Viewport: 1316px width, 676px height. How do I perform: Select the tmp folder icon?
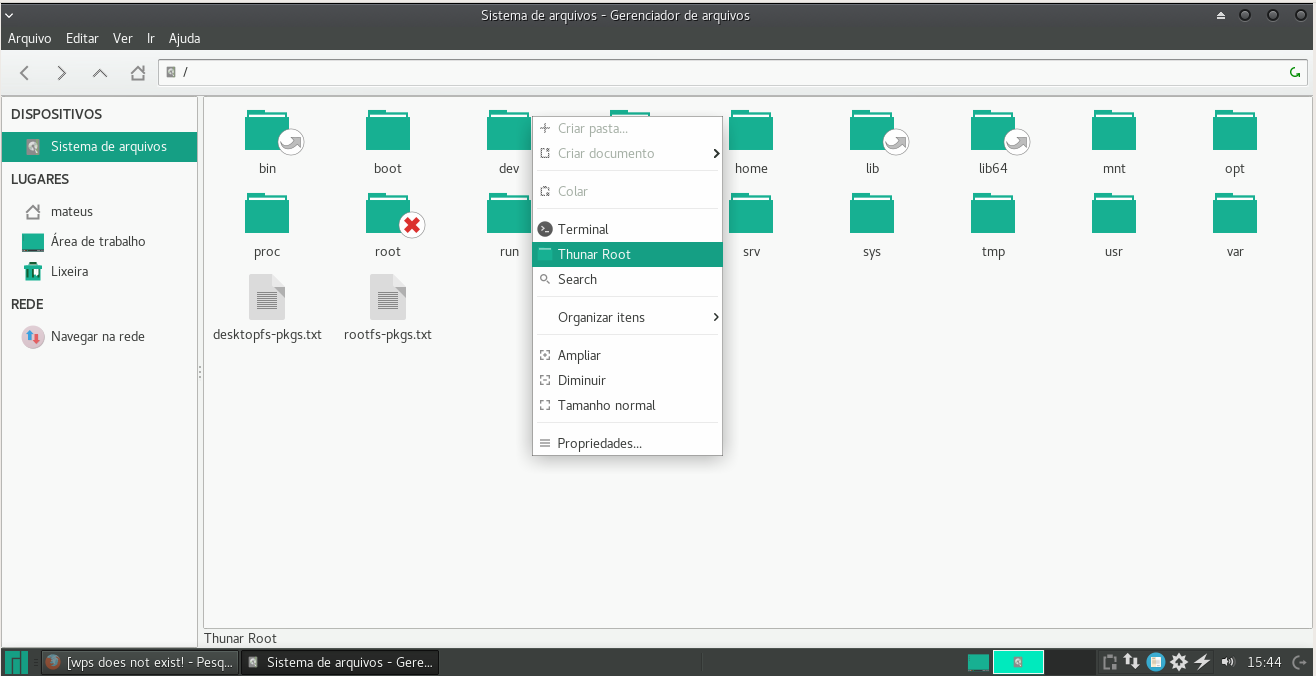993,214
